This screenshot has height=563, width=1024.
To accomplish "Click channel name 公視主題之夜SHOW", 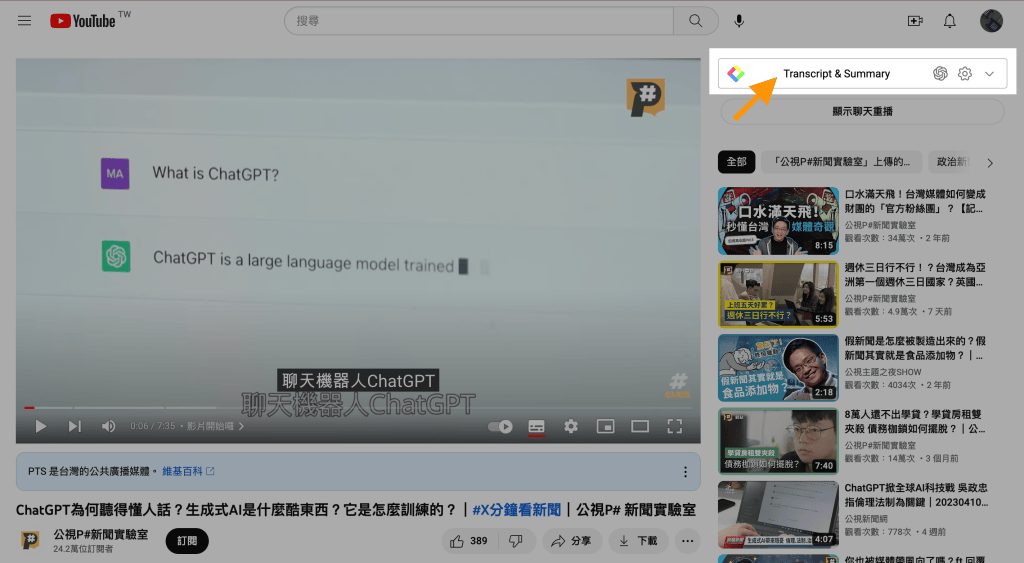I will [883, 372].
